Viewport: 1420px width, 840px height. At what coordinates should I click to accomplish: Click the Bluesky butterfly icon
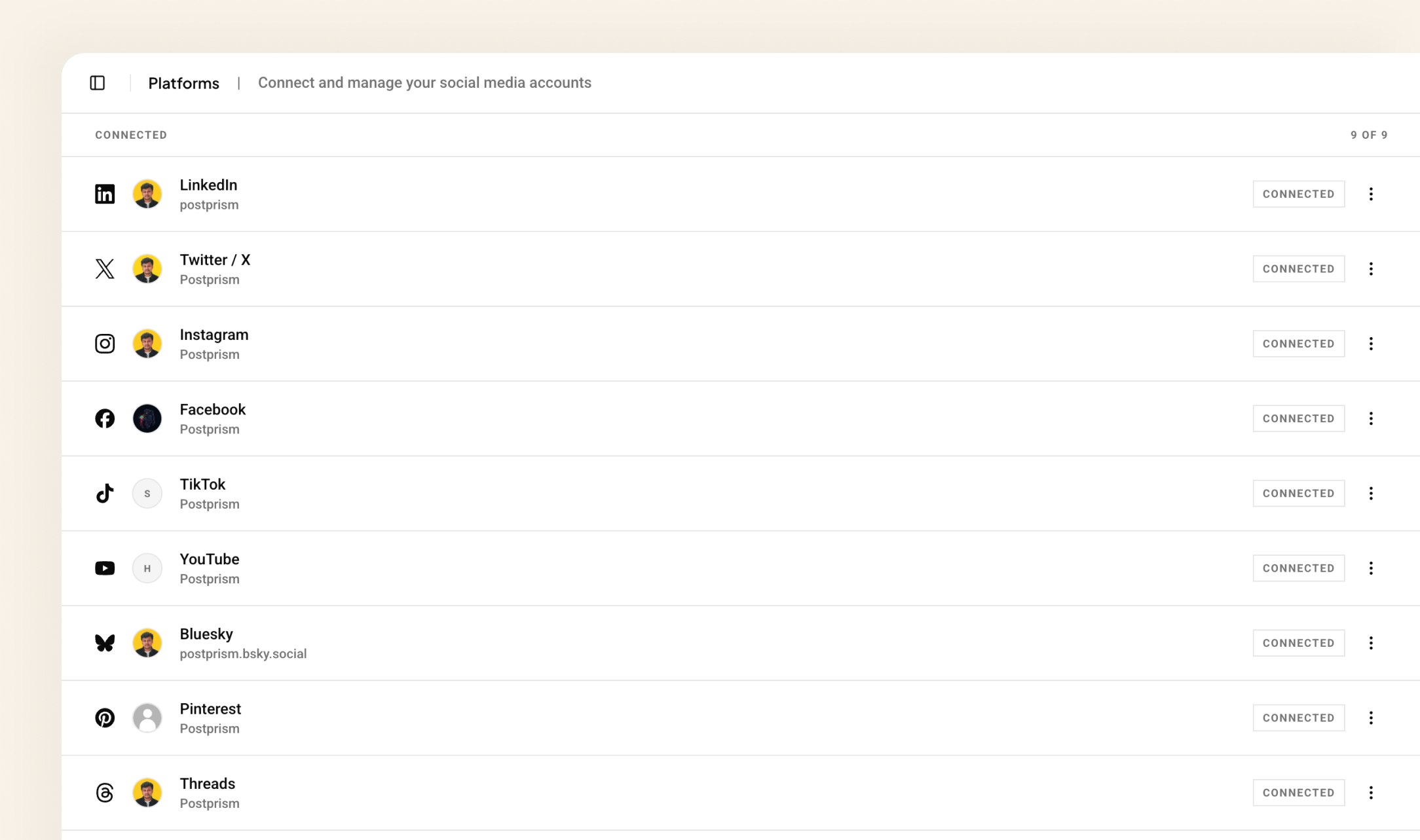click(105, 643)
